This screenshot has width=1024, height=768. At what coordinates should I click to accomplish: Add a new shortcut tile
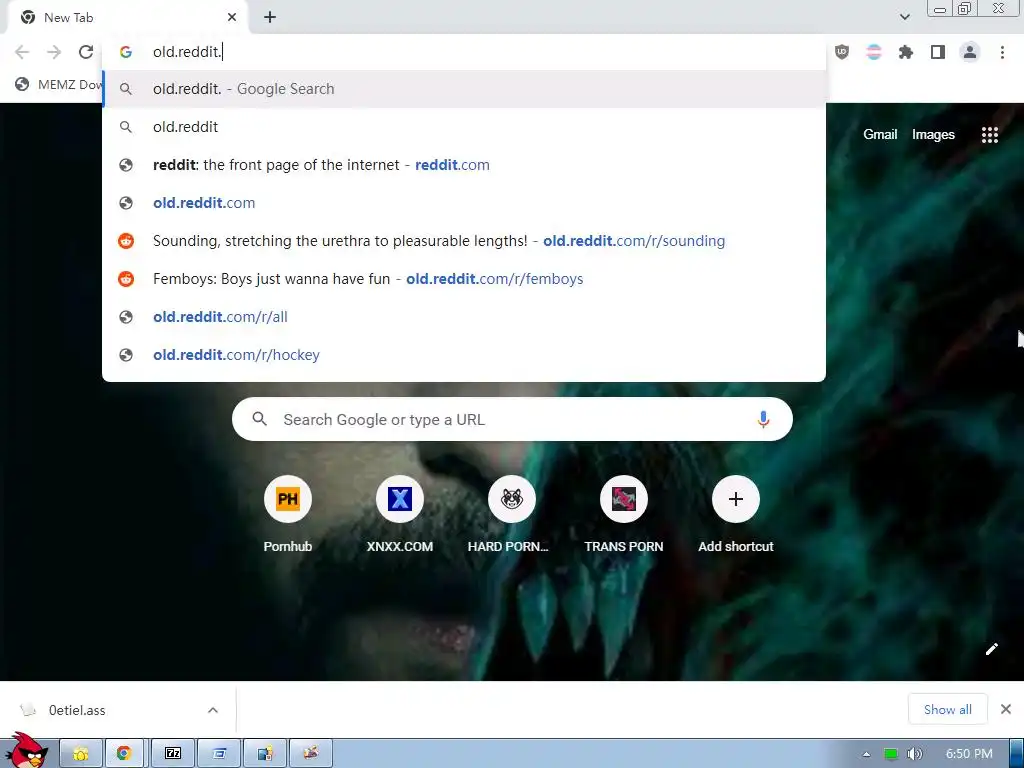(x=735, y=515)
